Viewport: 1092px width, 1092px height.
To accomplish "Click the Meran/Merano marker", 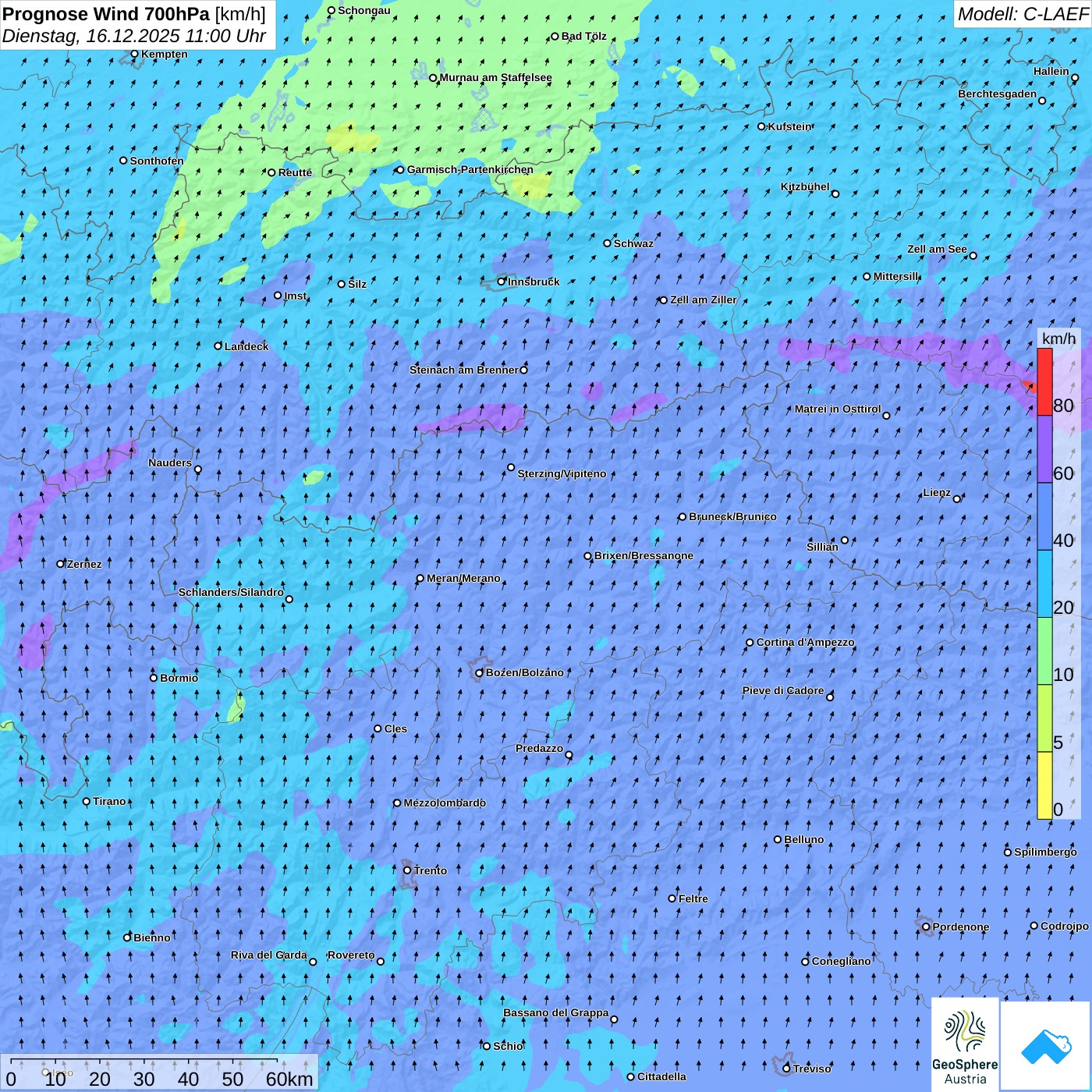I will (420, 578).
